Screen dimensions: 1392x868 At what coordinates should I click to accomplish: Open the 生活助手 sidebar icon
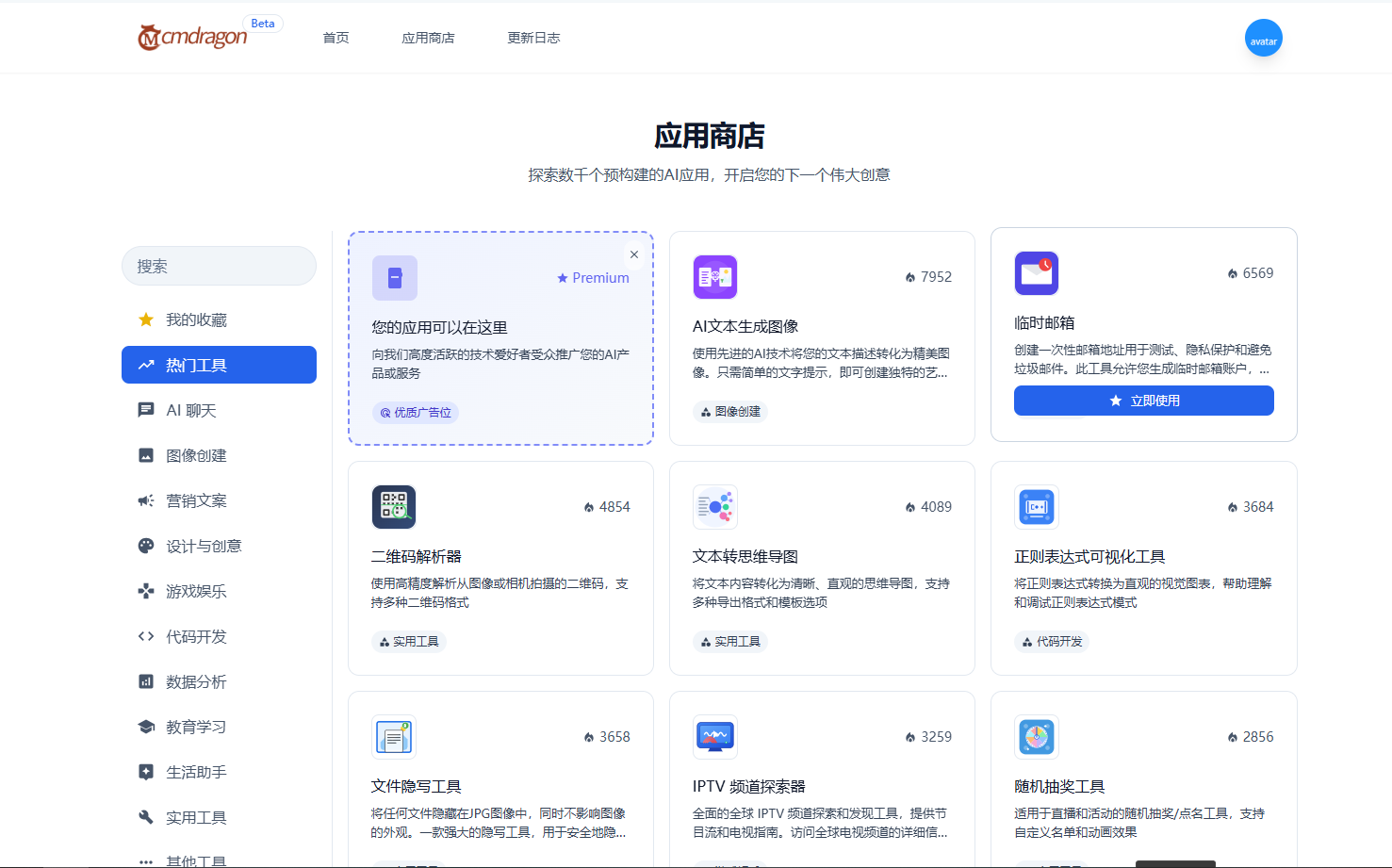pos(146,772)
